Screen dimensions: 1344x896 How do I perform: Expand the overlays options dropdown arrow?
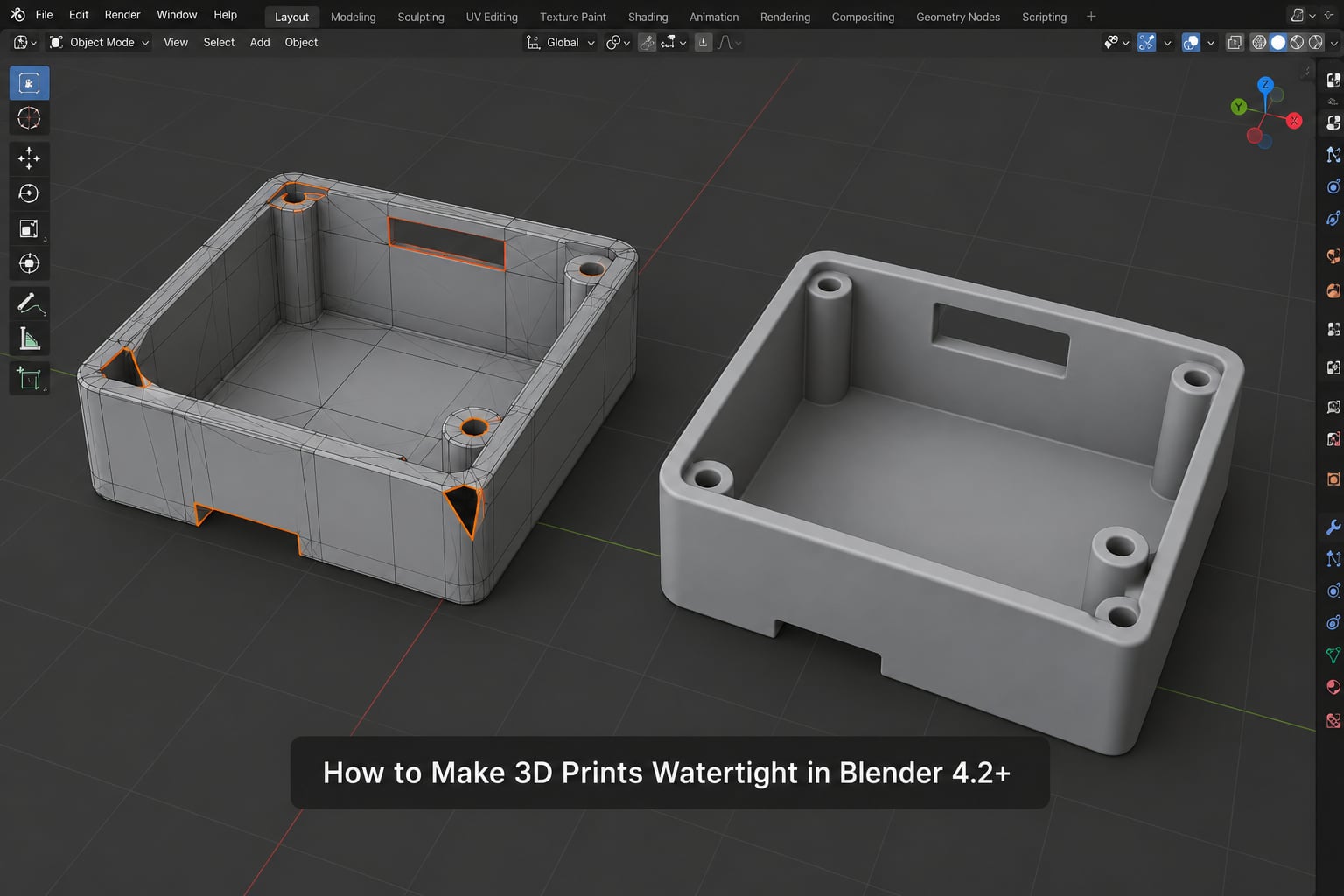[1211, 42]
